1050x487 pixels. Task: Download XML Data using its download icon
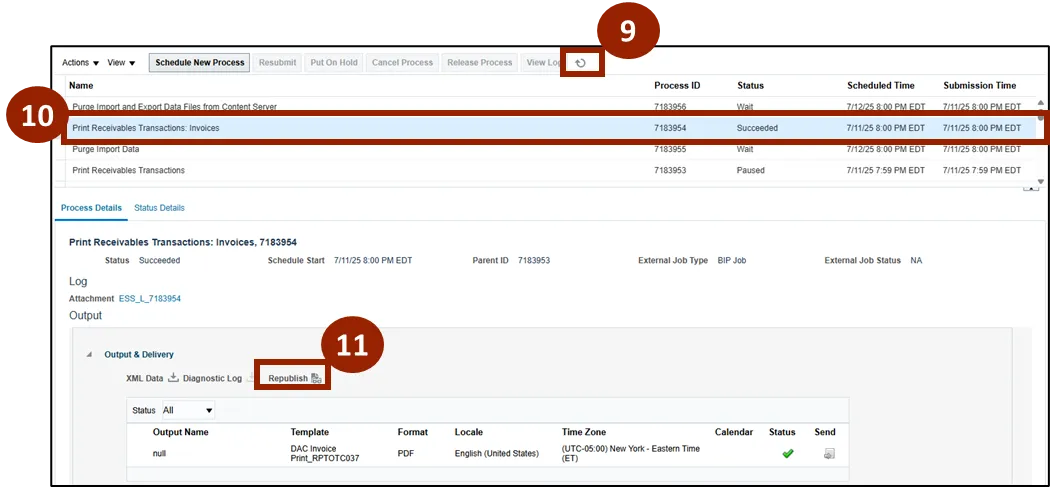[x=172, y=378]
